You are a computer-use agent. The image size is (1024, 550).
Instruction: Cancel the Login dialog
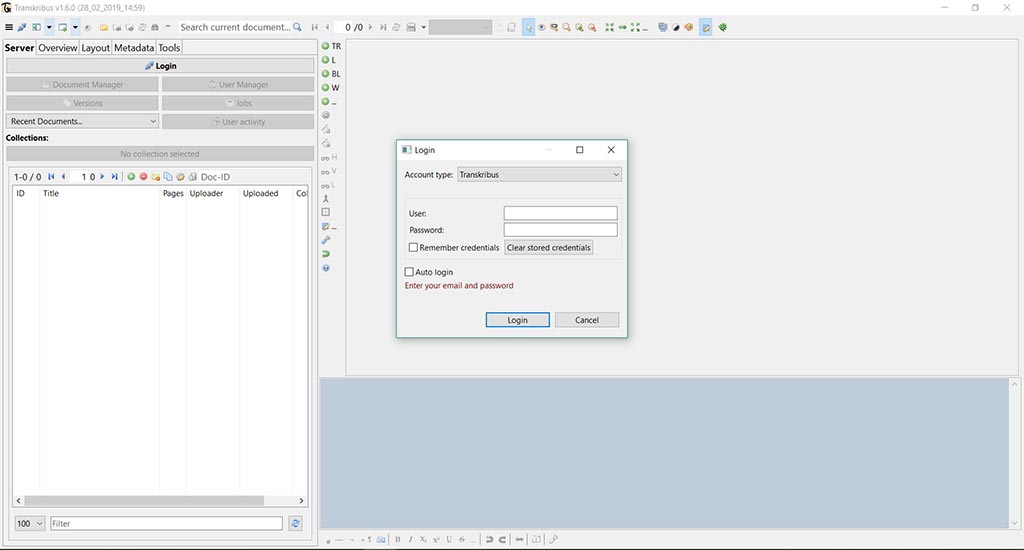click(586, 320)
